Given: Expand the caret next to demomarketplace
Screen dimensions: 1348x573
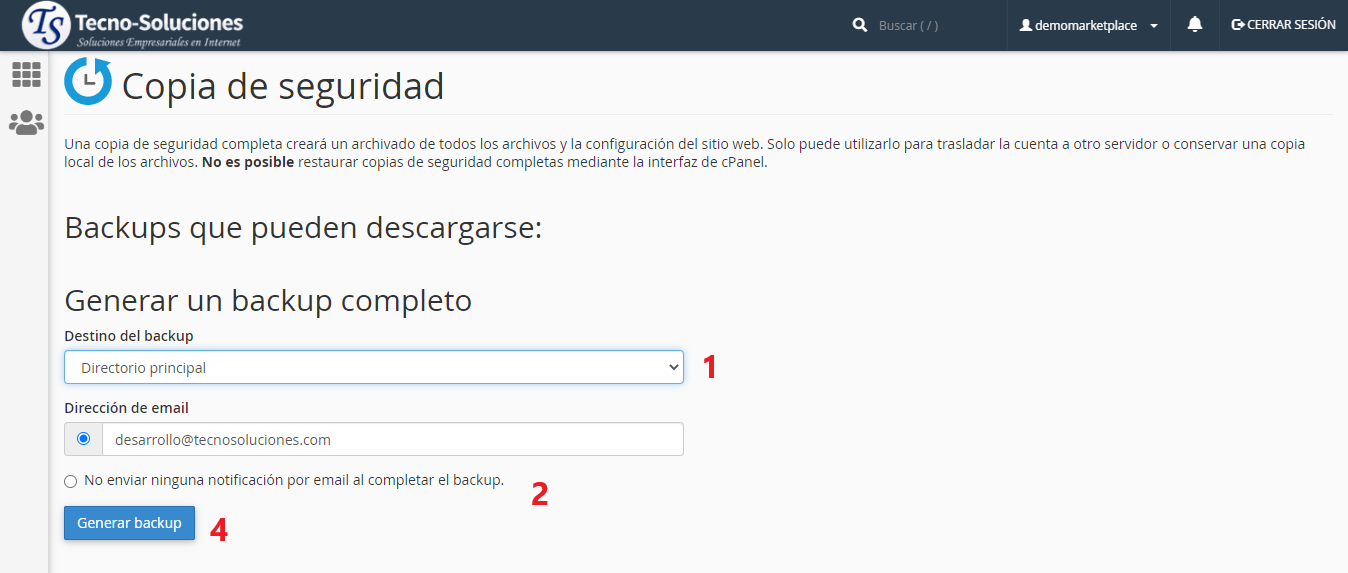Looking at the screenshot, I should 1154,26.
